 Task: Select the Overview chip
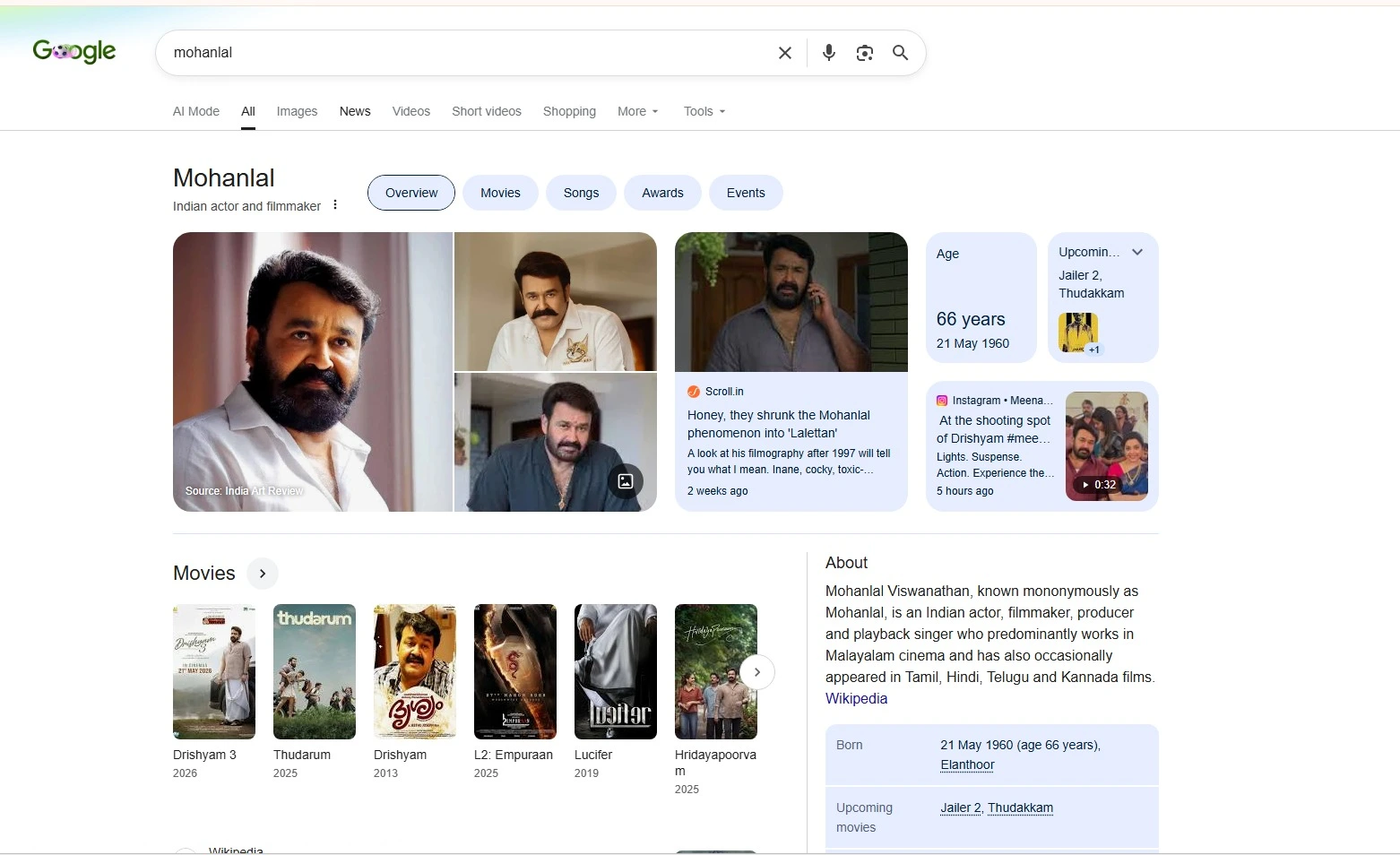(411, 193)
